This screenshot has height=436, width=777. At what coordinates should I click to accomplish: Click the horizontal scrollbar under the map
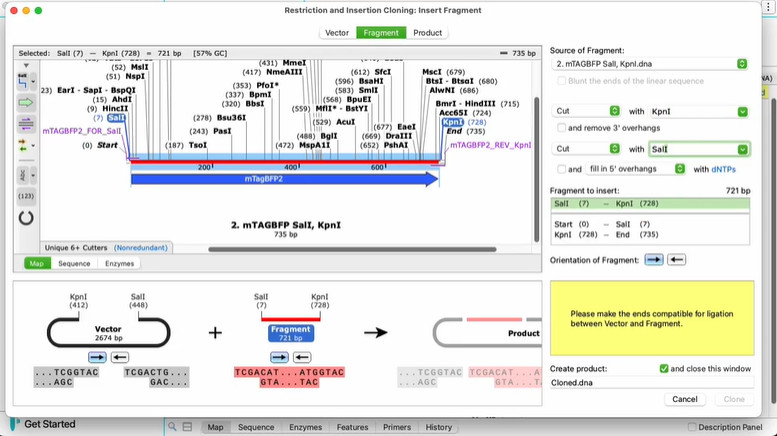coord(352,249)
